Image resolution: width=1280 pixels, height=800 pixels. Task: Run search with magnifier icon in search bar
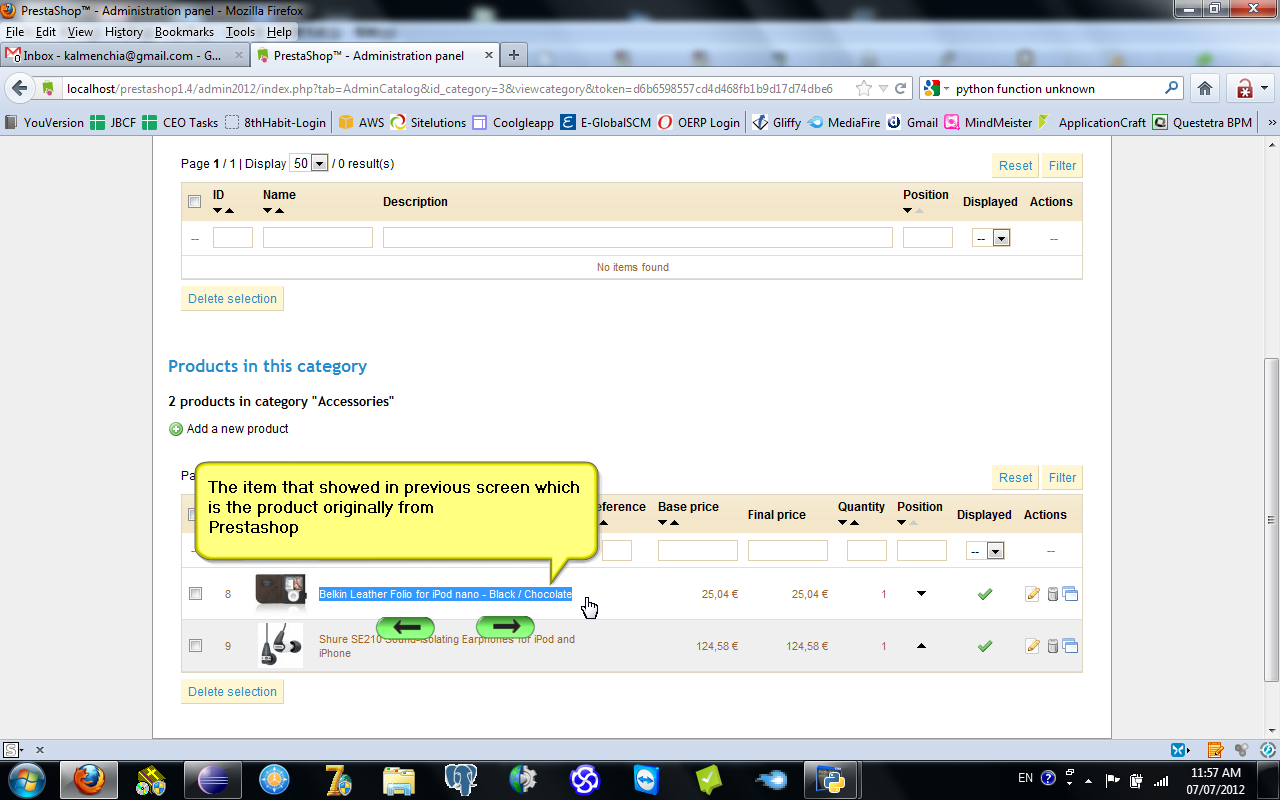(x=1172, y=88)
